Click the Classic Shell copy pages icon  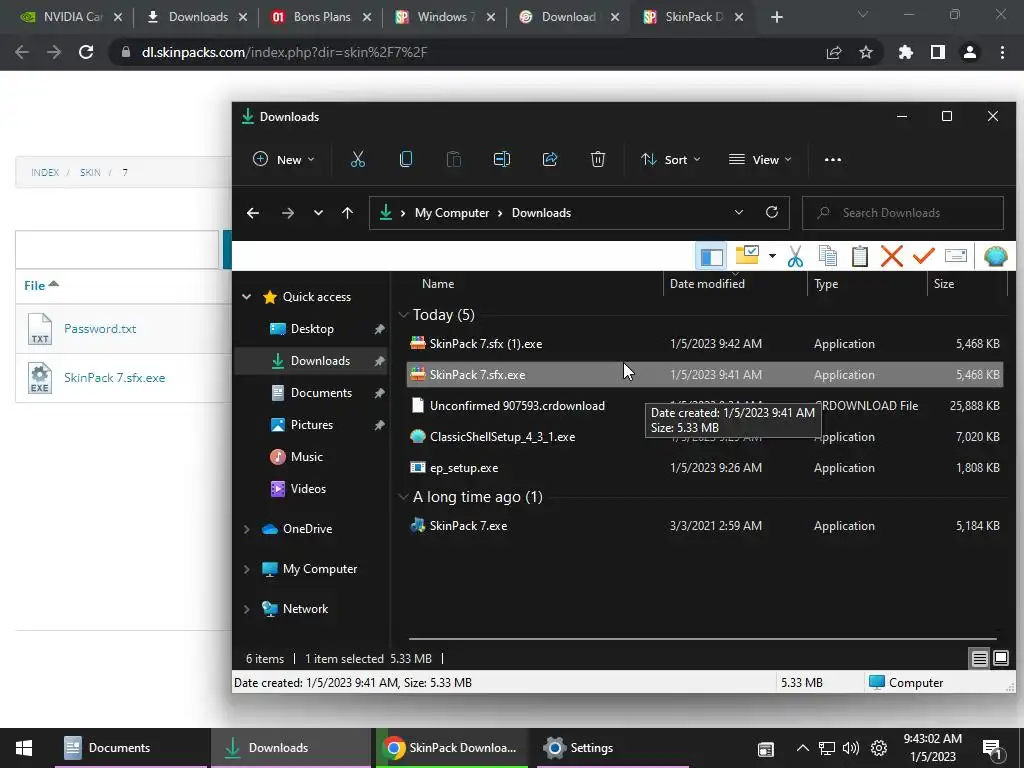pyautogui.click(x=827, y=256)
